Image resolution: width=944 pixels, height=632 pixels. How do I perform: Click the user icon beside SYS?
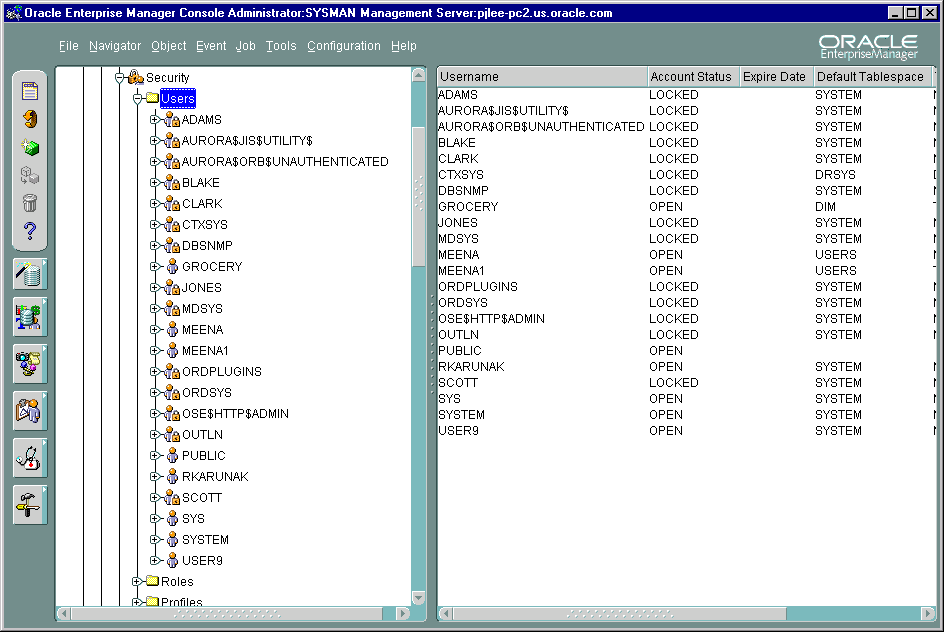(172, 518)
